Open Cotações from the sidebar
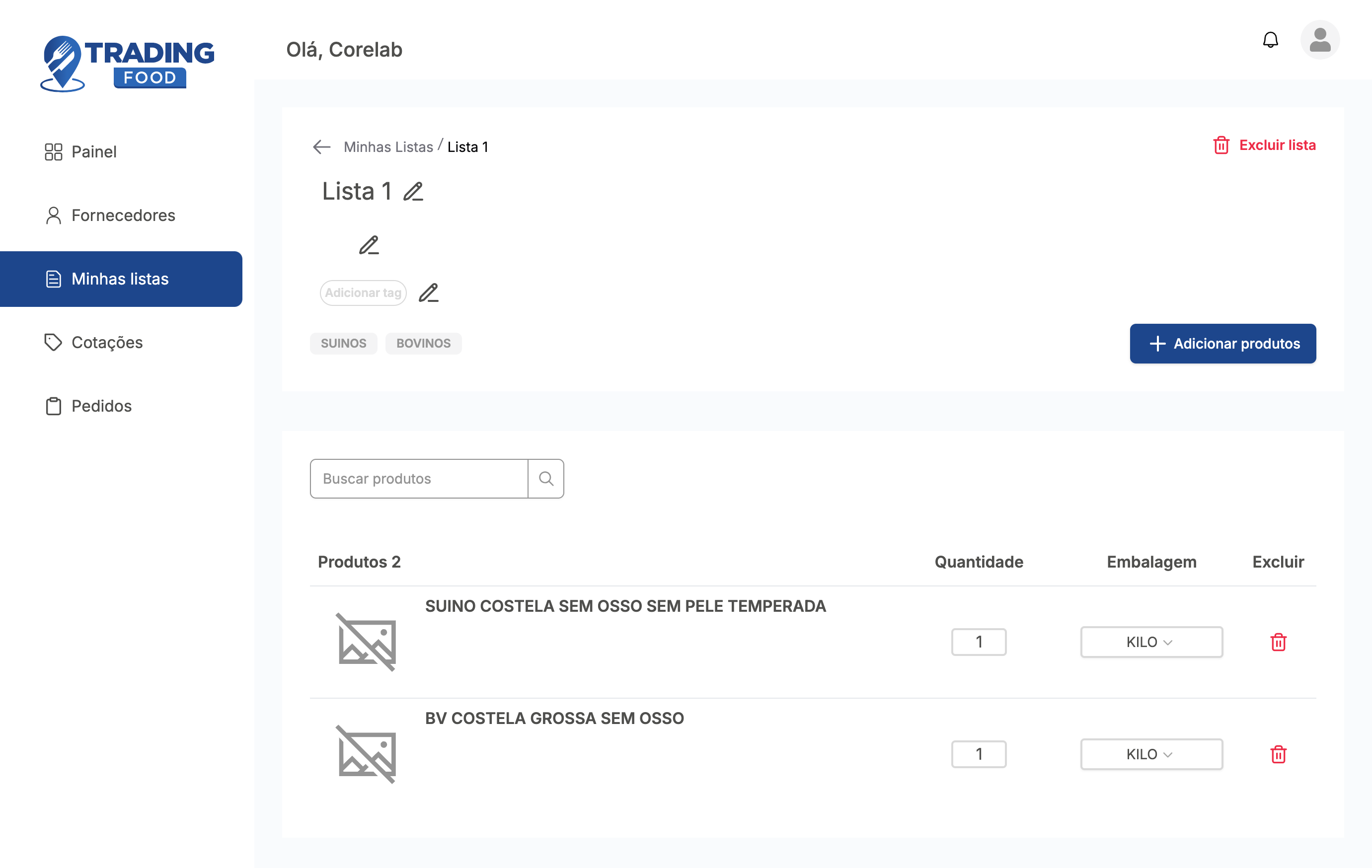This screenshot has width=1372, height=868. (106, 342)
